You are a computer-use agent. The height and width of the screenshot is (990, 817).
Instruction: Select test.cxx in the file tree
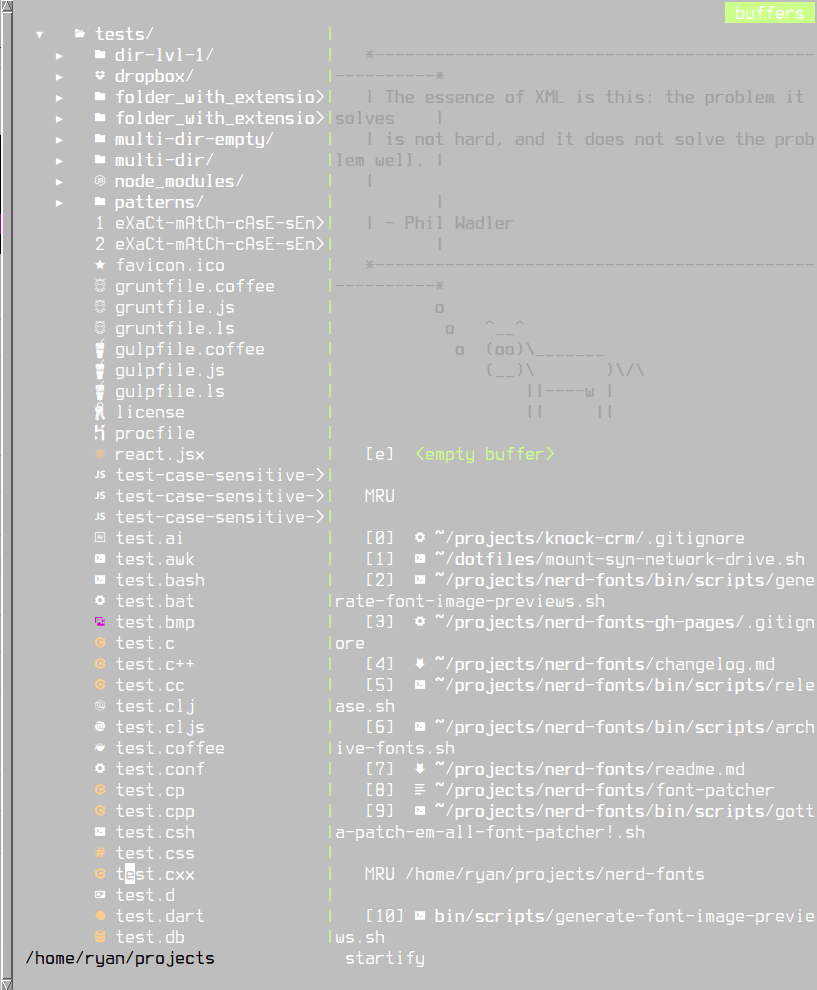pyautogui.click(x=155, y=874)
